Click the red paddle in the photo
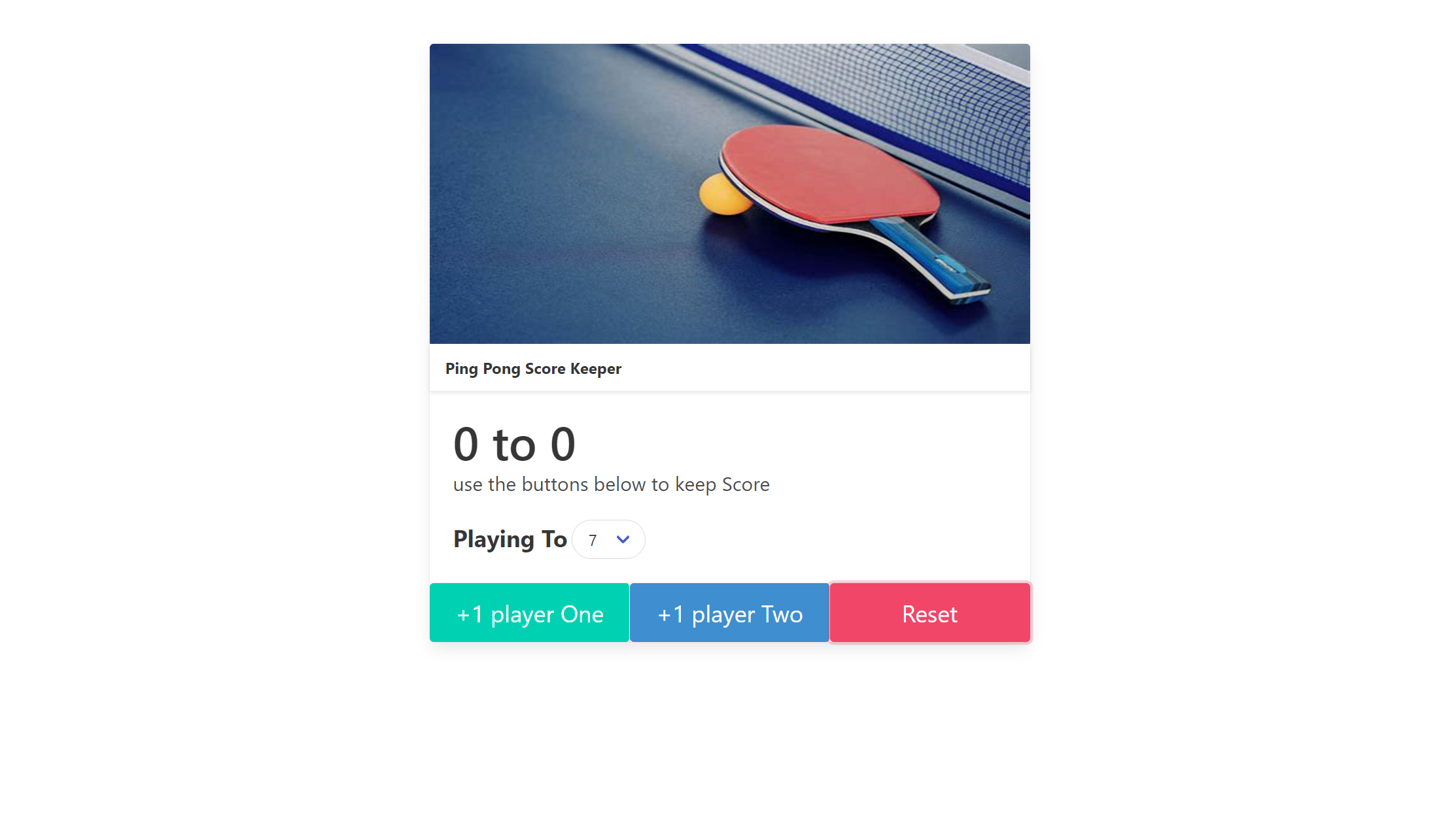Screen dimensions: 1456x827 point(831,173)
